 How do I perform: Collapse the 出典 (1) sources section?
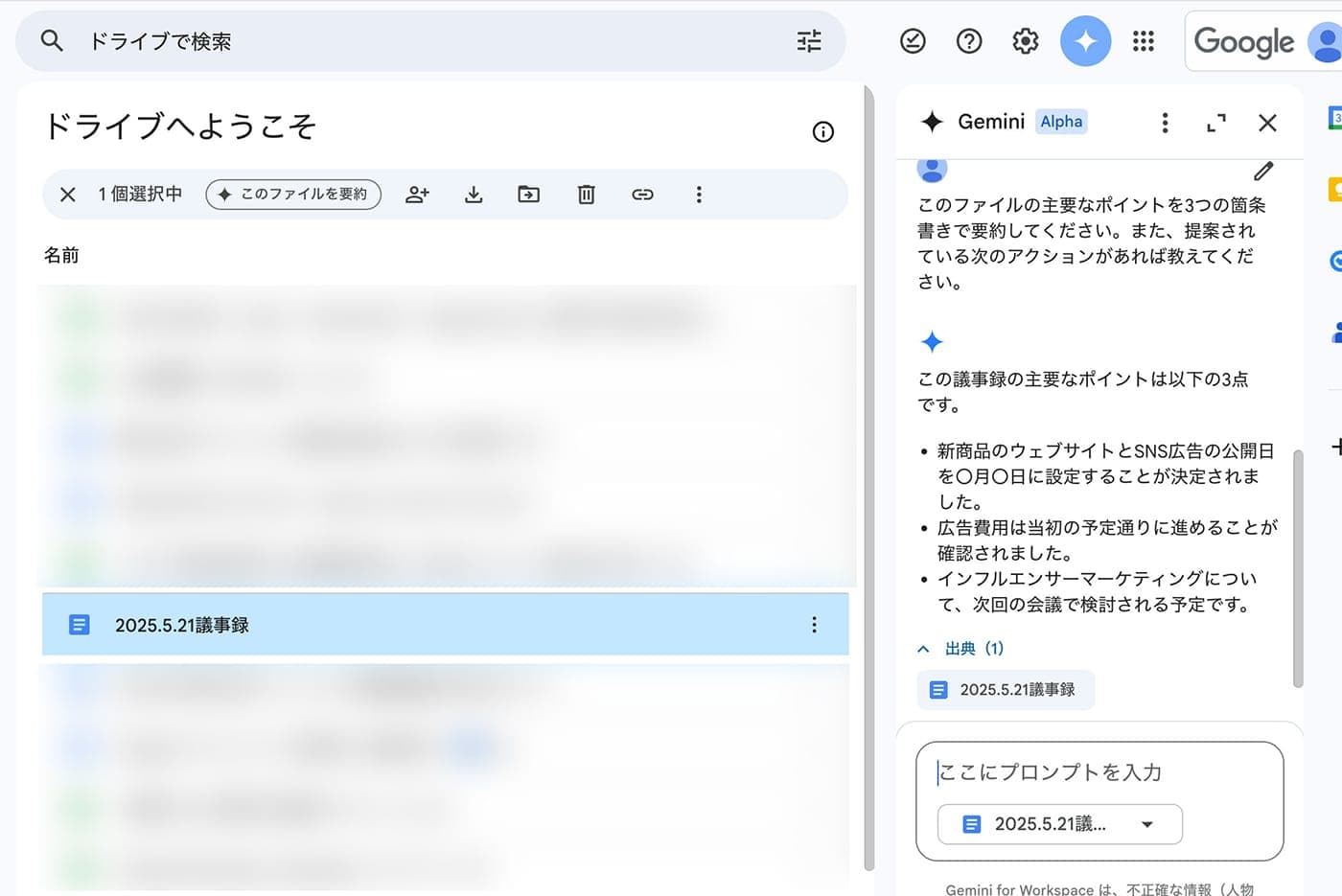[960, 649]
